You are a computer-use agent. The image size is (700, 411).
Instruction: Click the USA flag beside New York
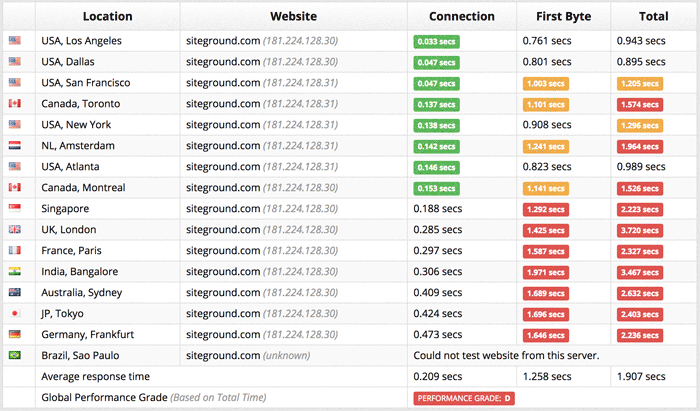click(15, 125)
